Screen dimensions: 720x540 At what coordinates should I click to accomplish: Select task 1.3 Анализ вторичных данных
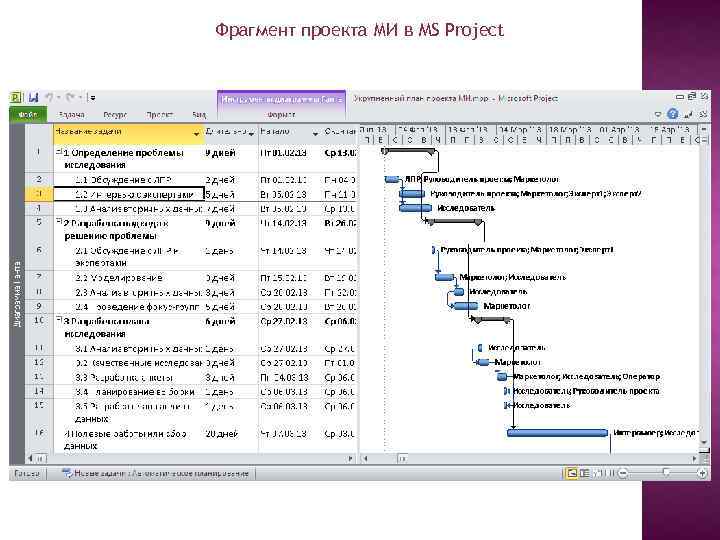click(x=129, y=209)
